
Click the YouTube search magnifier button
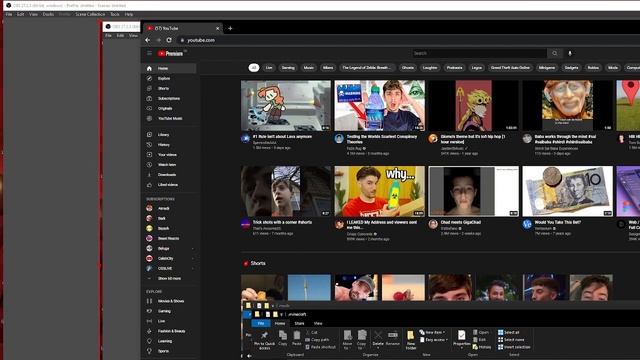coord(555,53)
